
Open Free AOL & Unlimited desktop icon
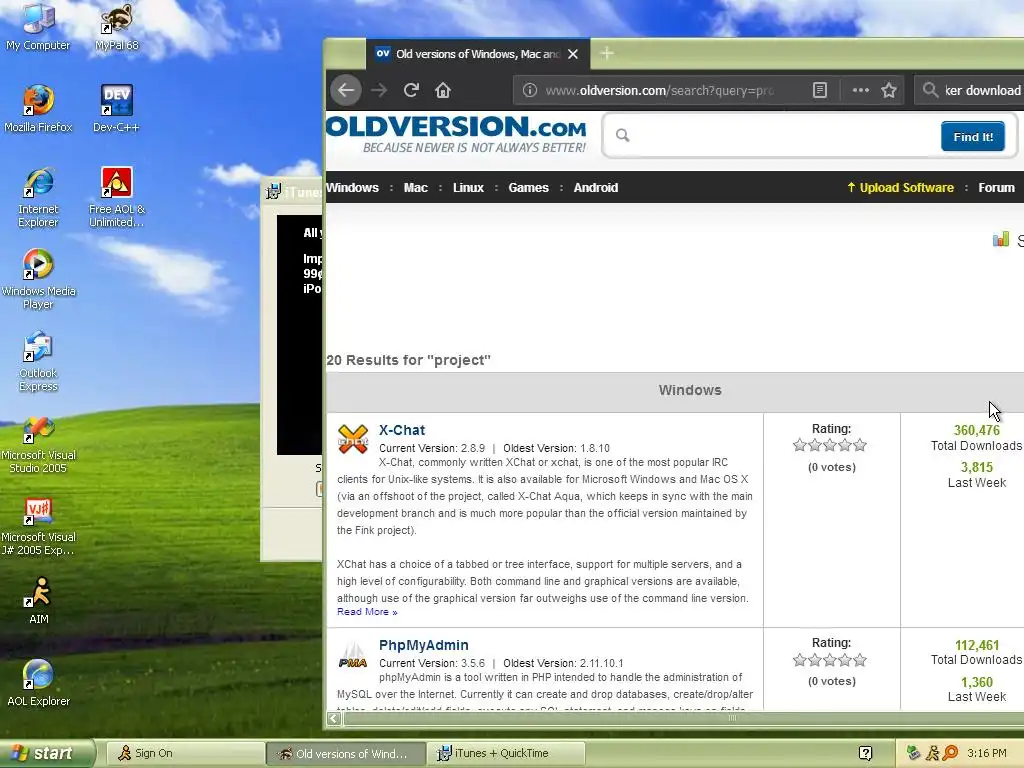click(x=117, y=197)
